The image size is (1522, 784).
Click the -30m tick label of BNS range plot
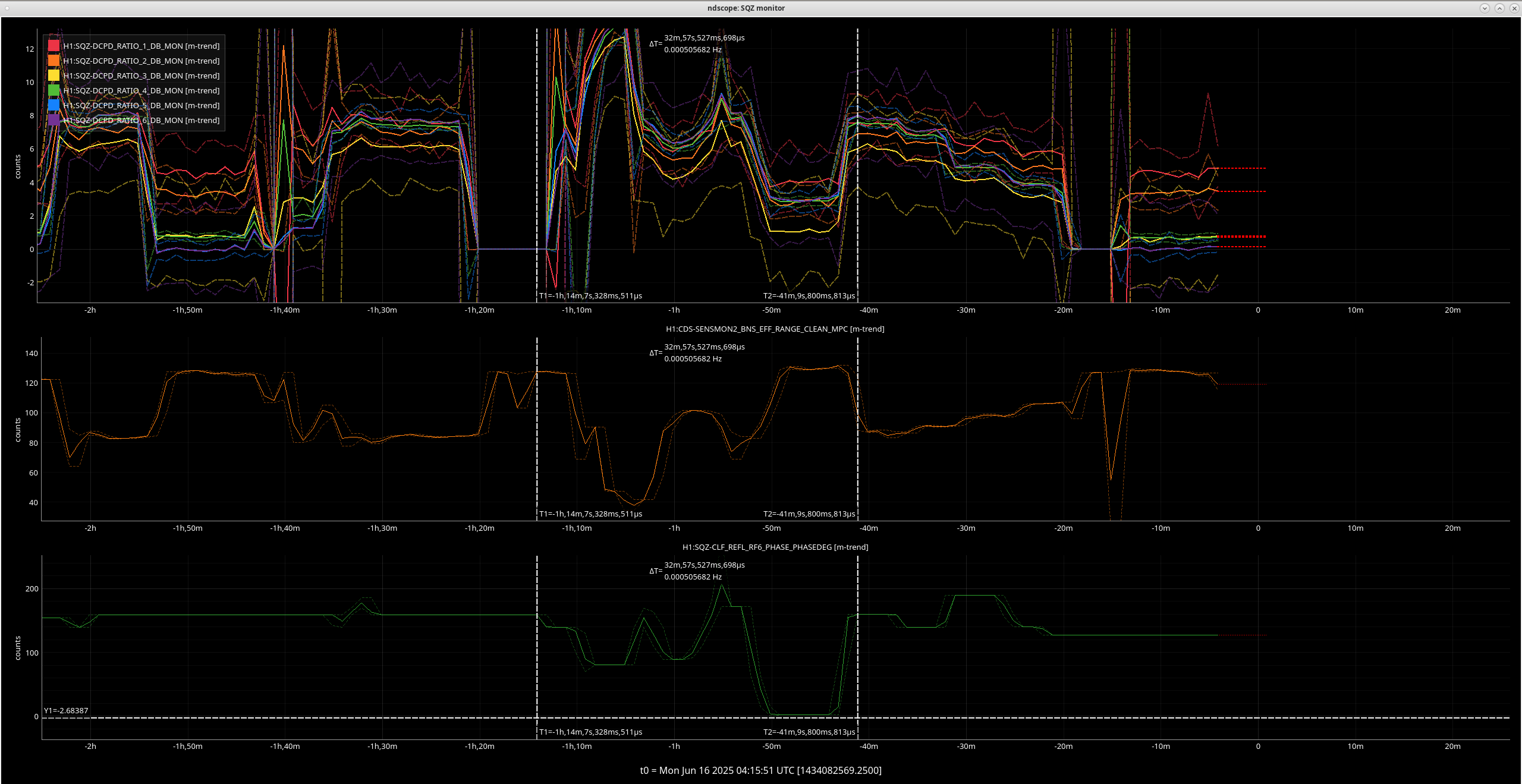(966, 528)
